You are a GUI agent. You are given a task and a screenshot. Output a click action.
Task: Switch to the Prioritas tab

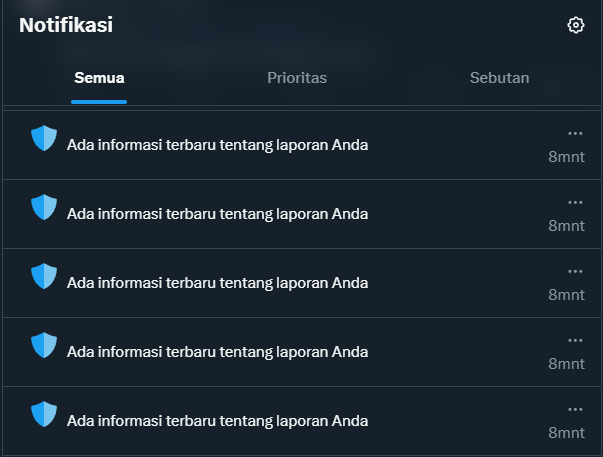click(297, 78)
